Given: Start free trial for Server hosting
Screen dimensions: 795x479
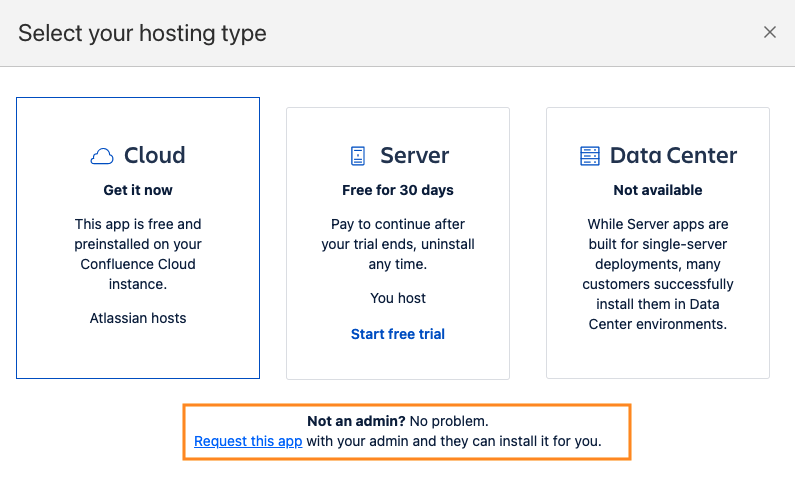Looking at the screenshot, I should tap(398, 334).
